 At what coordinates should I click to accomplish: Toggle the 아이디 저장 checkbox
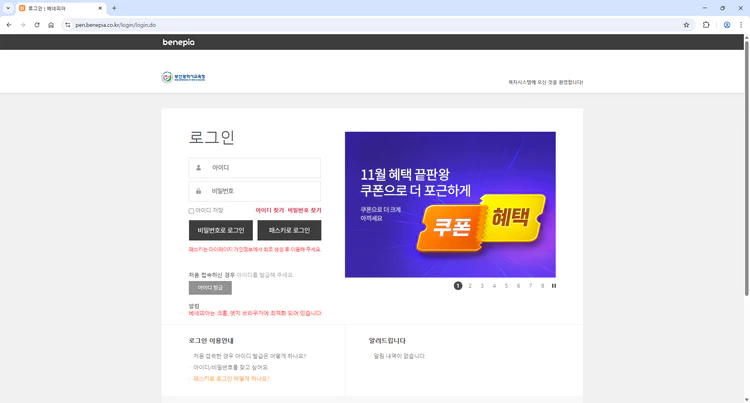click(191, 211)
